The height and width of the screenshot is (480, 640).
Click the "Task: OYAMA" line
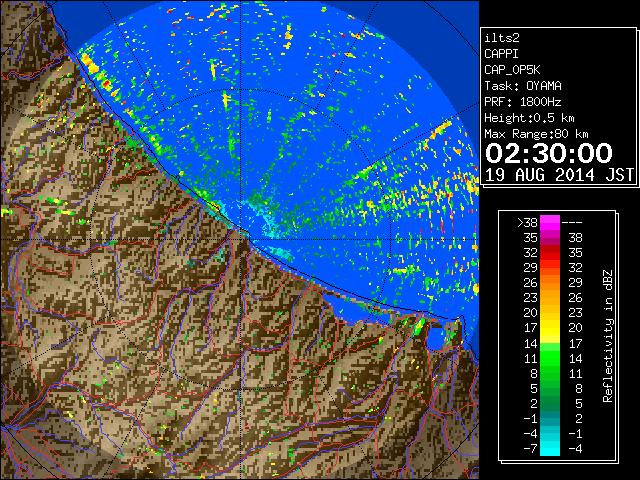click(523, 86)
